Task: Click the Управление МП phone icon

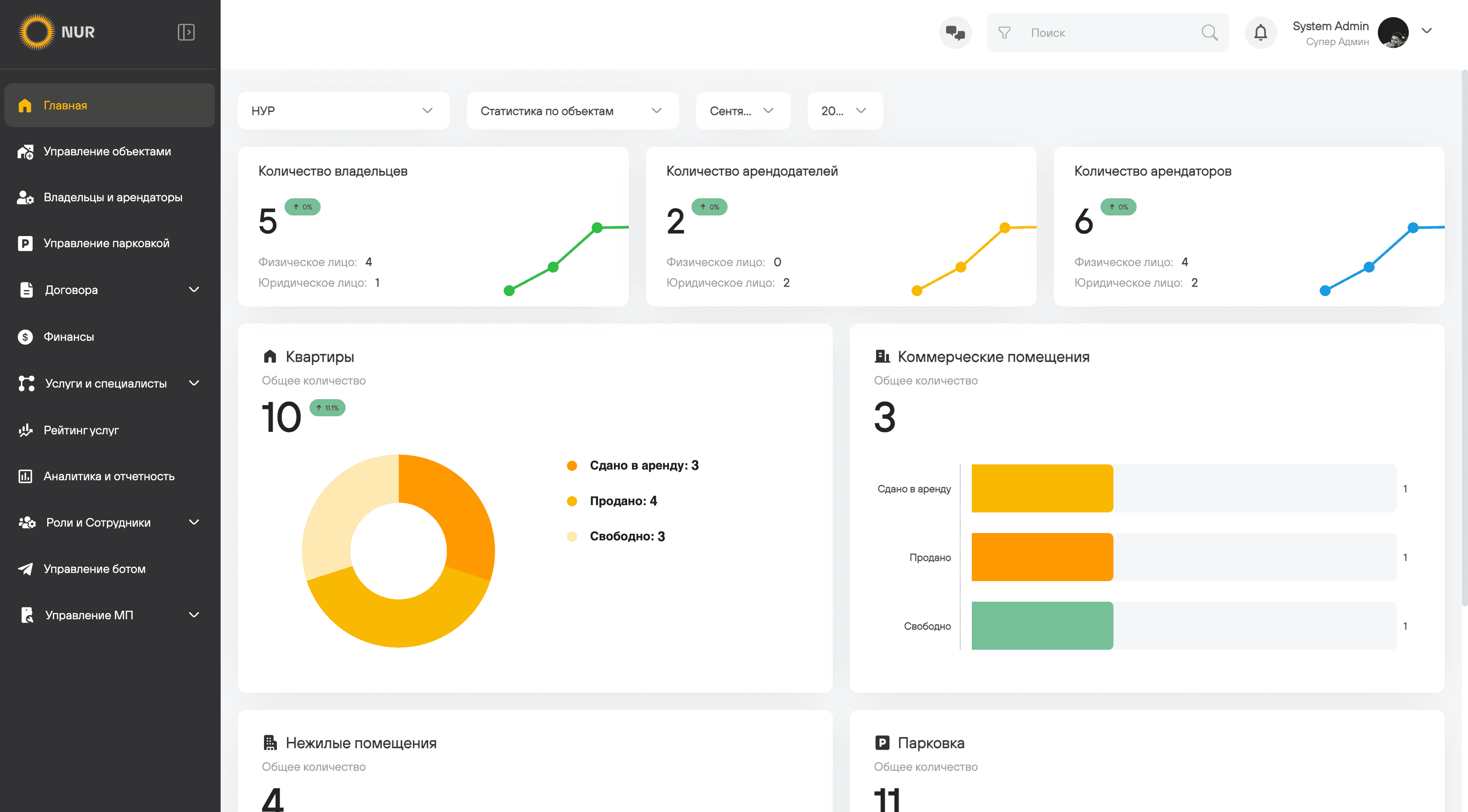Action: click(27, 615)
